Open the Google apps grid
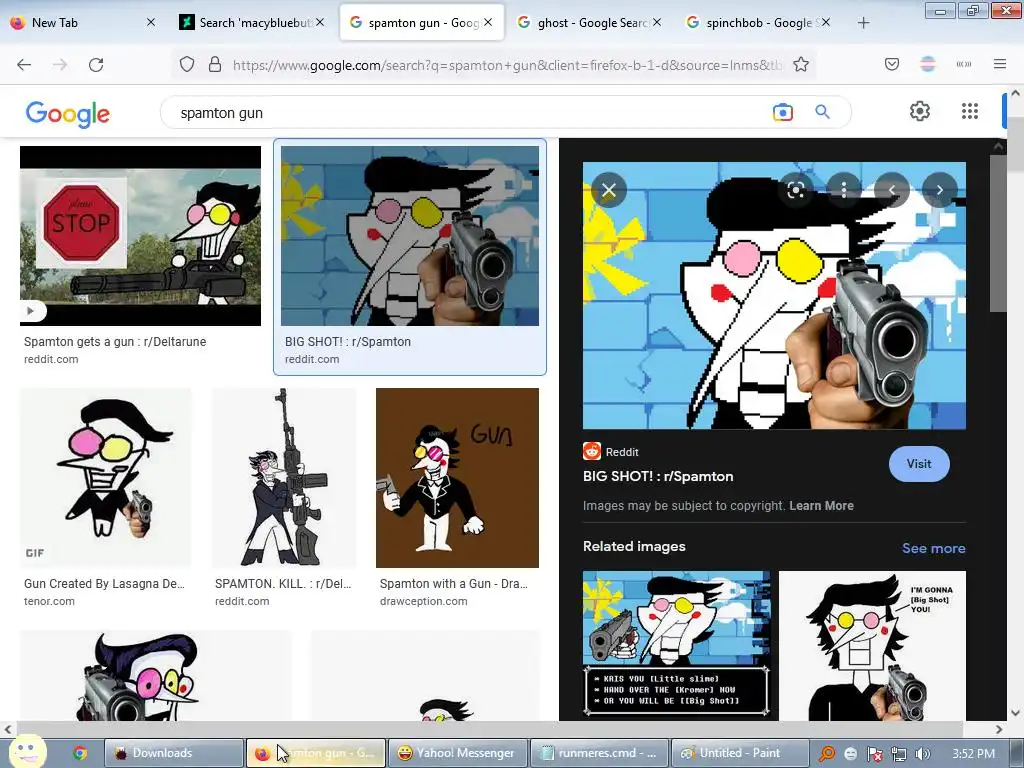The height and width of the screenshot is (768, 1024). click(x=970, y=111)
